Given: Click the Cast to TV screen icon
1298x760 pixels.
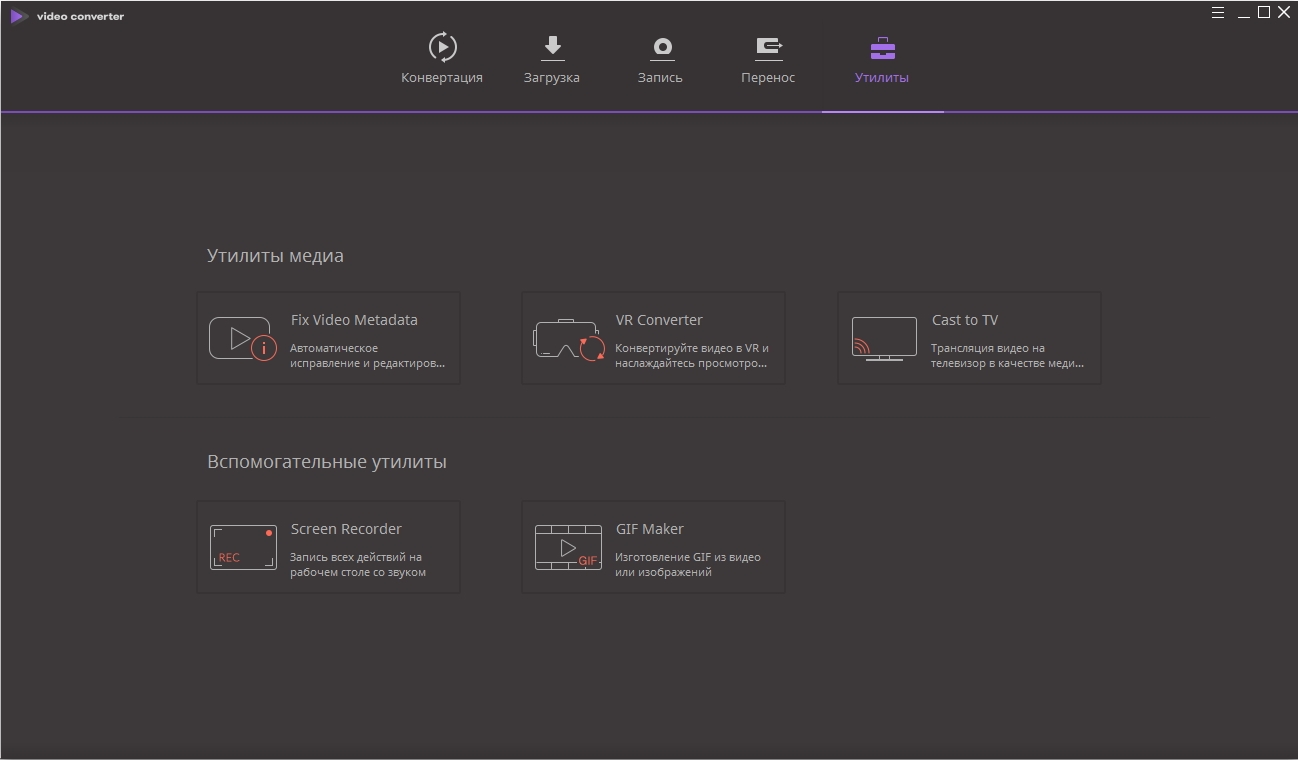Looking at the screenshot, I should (884, 338).
